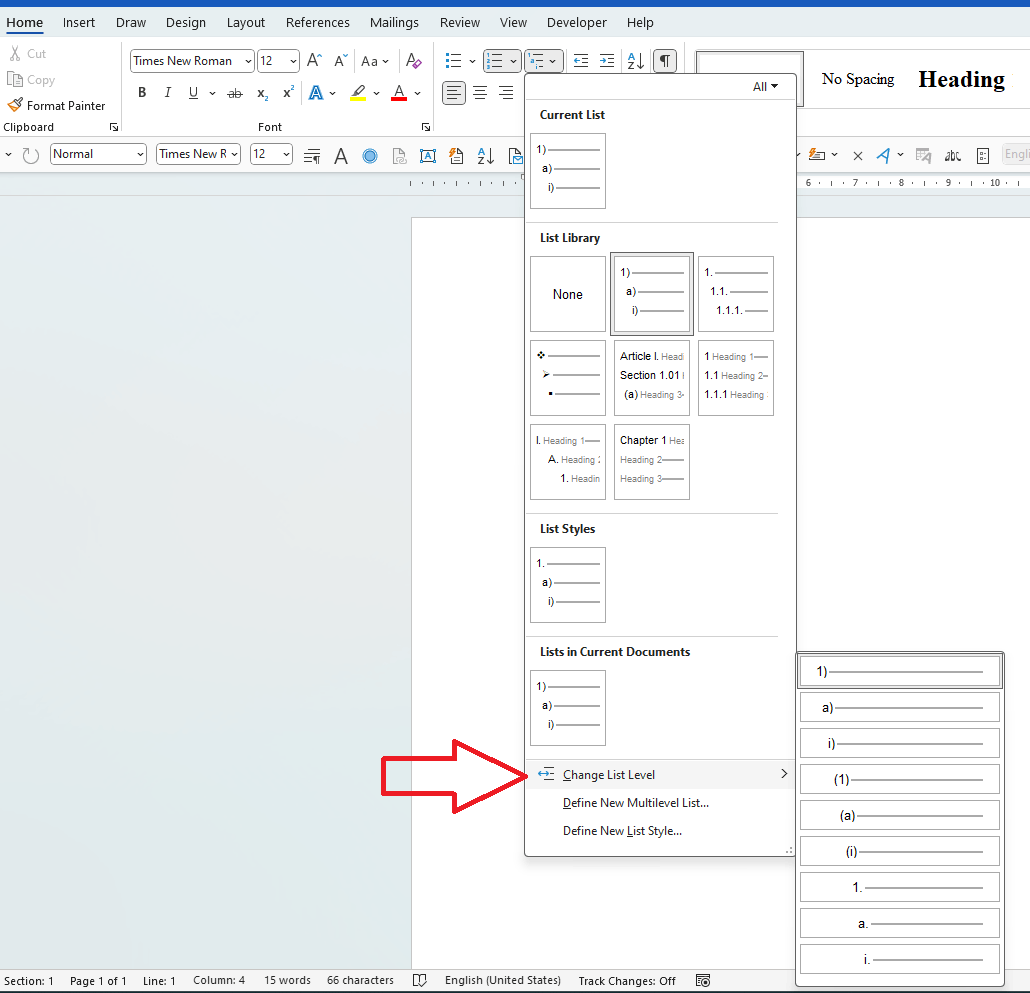Open the underline style dropdown arrow

212,93
